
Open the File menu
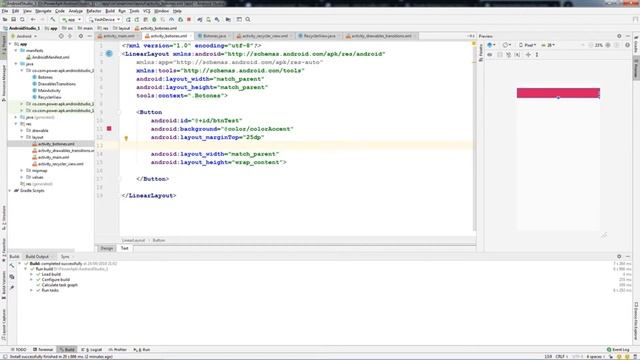(x=5, y=11)
